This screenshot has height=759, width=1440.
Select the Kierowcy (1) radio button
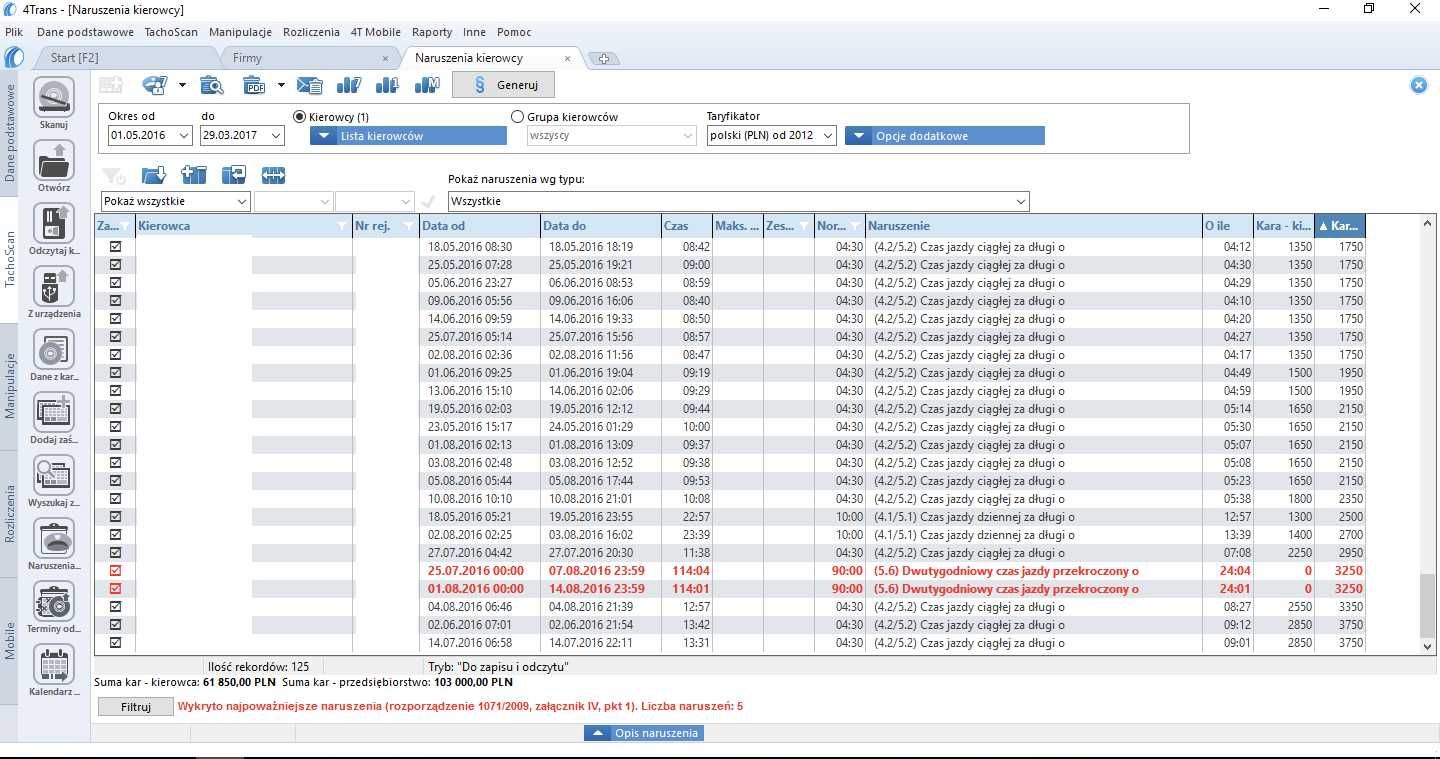click(x=299, y=117)
